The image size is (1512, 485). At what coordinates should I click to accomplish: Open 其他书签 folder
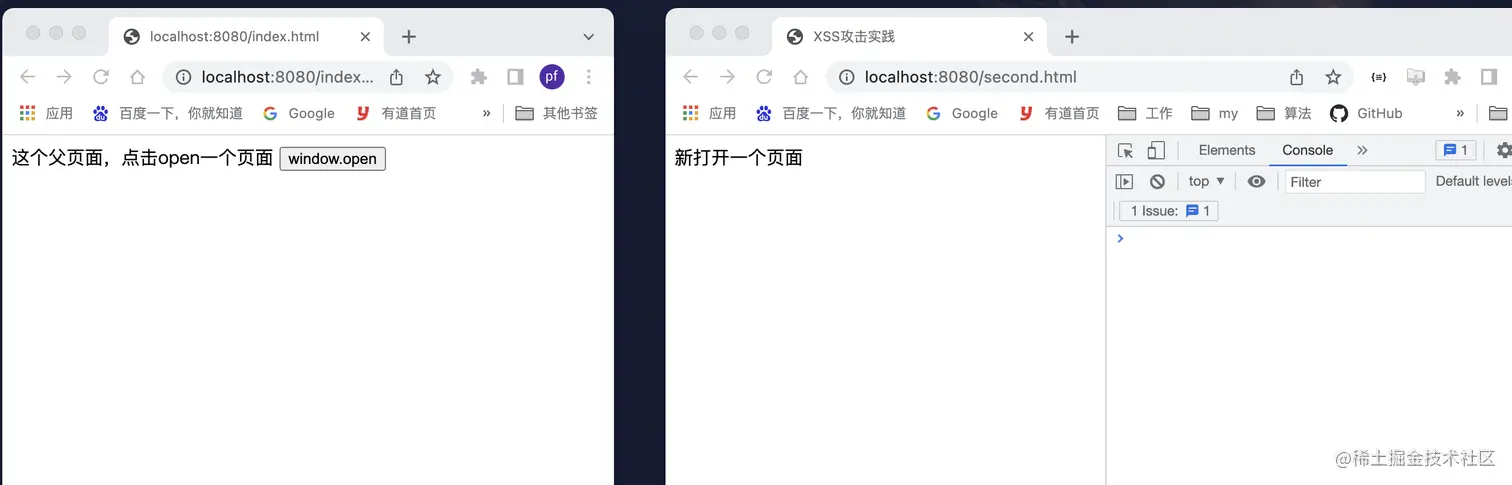pos(557,113)
